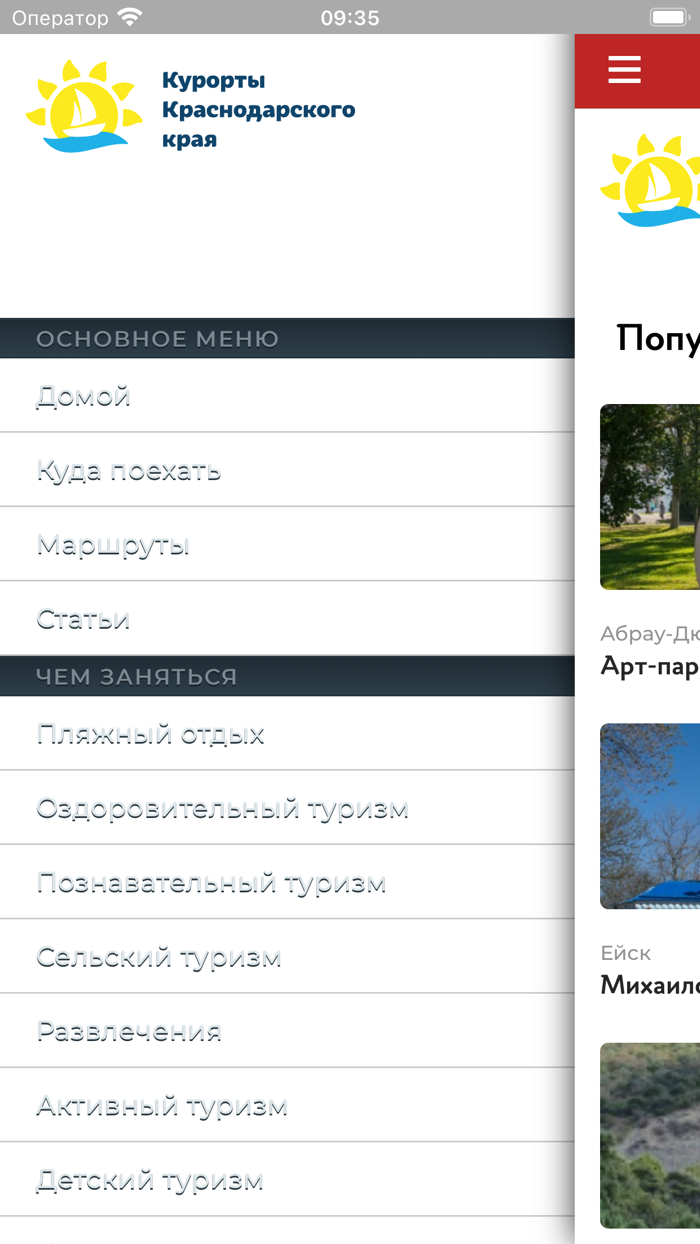Screen dimensions: 700x1244
Task: Tap the ЧЕМ ЗАНЯТЬСЯ section header
Action: tap(287, 677)
